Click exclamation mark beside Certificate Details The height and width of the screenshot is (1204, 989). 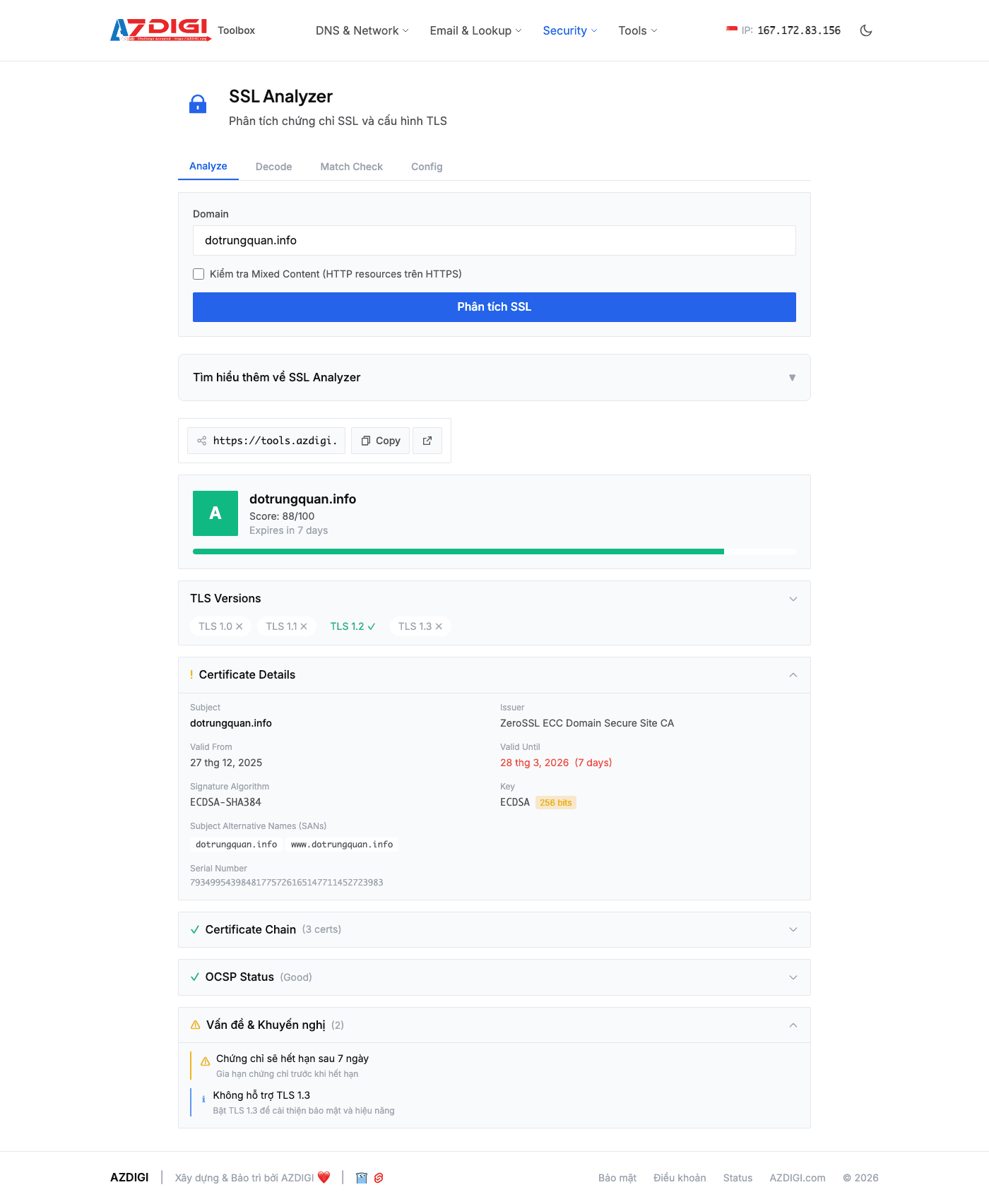pyautogui.click(x=191, y=675)
